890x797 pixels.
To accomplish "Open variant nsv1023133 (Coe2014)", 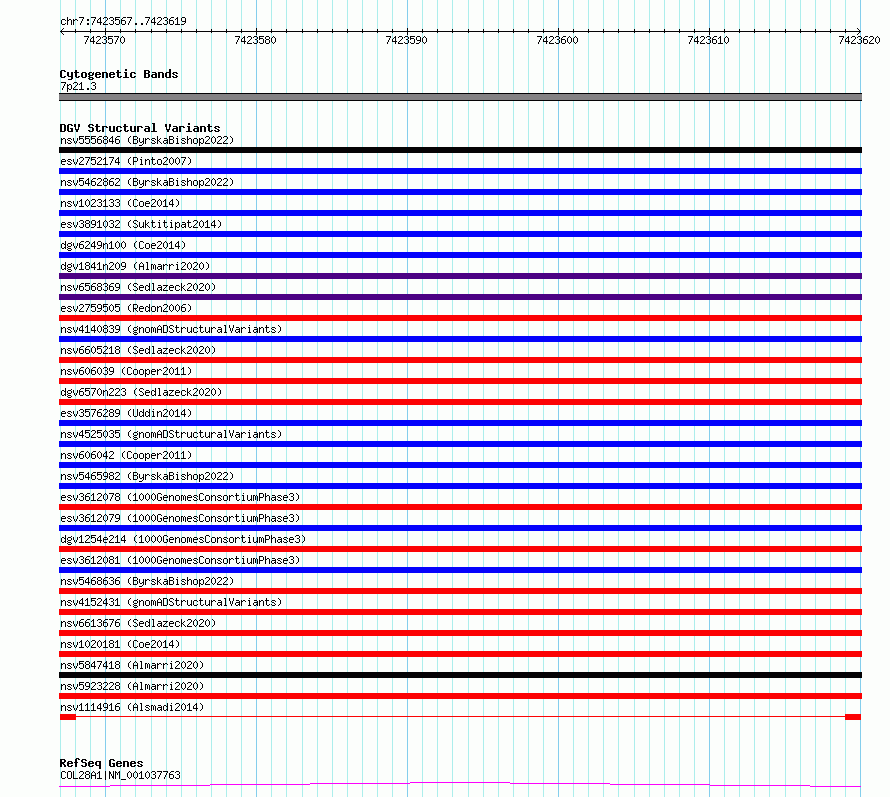I will click(120, 203).
